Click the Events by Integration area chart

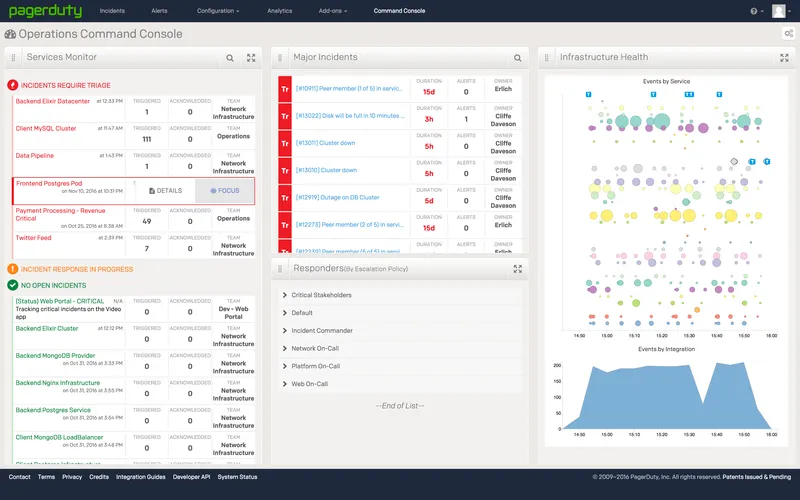click(666, 395)
